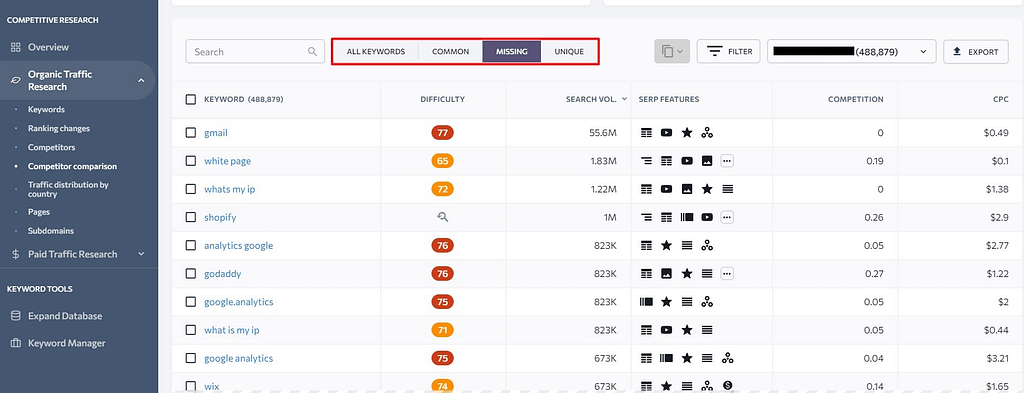Image resolution: width=1024 pixels, height=393 pixels.
Task: Select the what is my ip checkbox
Action: (x=191, y=330)
